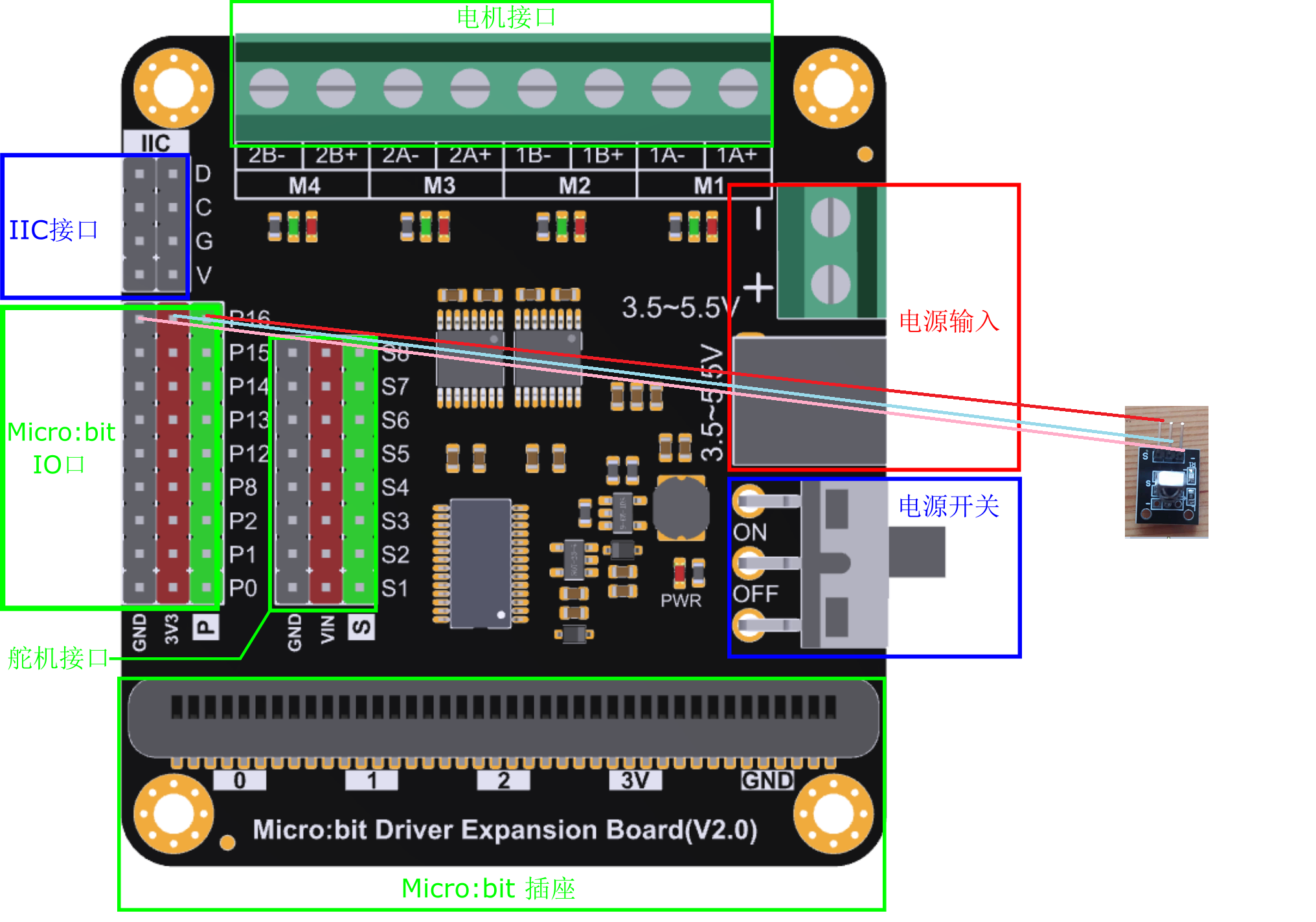
Task: Click the 电源输入 label
Action: (949, 321)
